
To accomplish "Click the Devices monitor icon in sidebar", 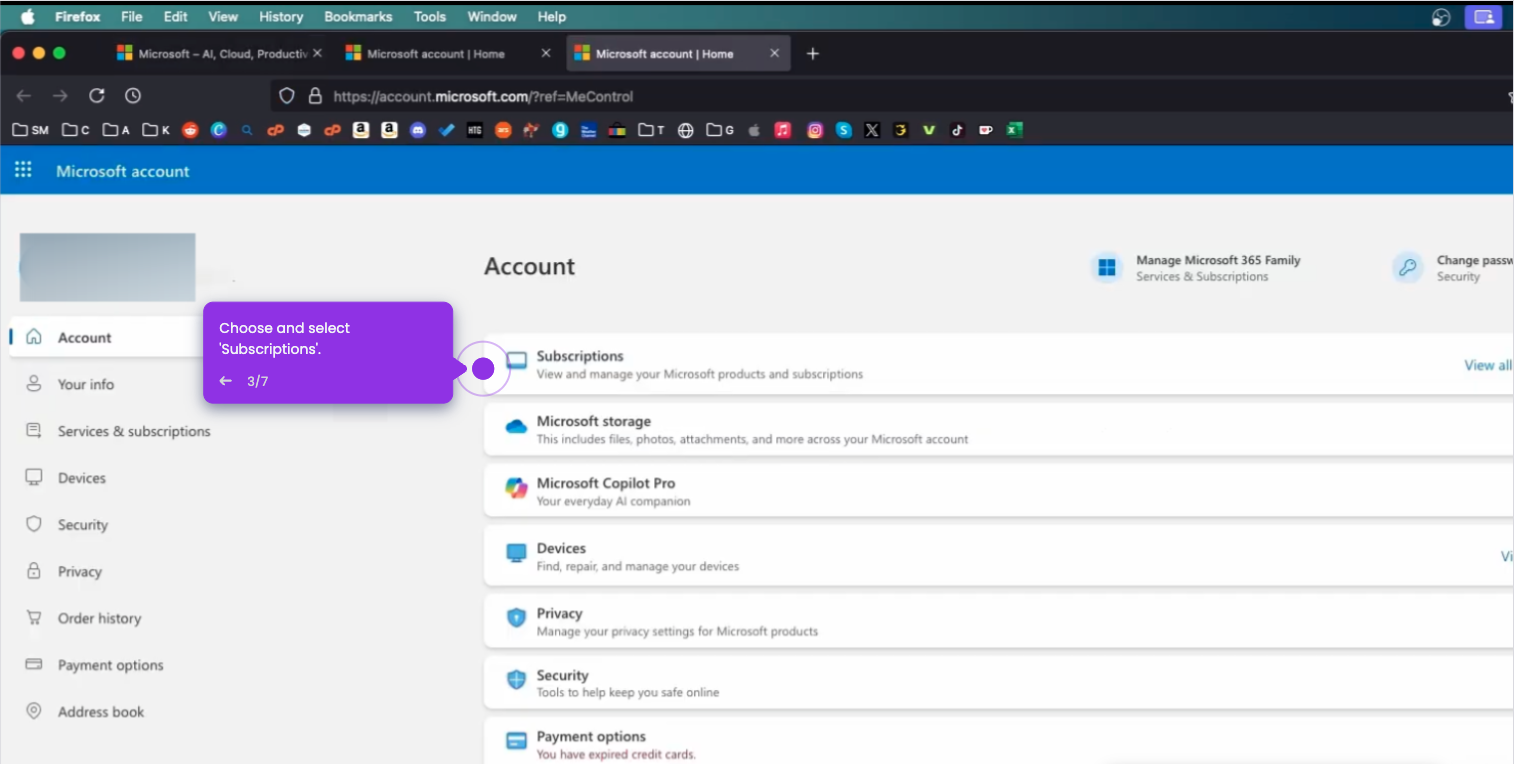I will pyautogui.click(x=34, y=478).
